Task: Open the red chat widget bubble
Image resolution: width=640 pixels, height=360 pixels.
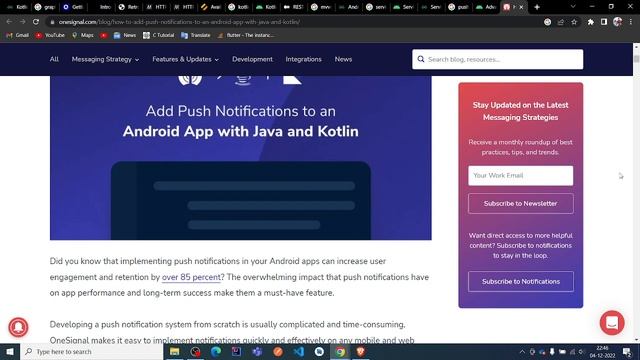Action: point(612,323)
